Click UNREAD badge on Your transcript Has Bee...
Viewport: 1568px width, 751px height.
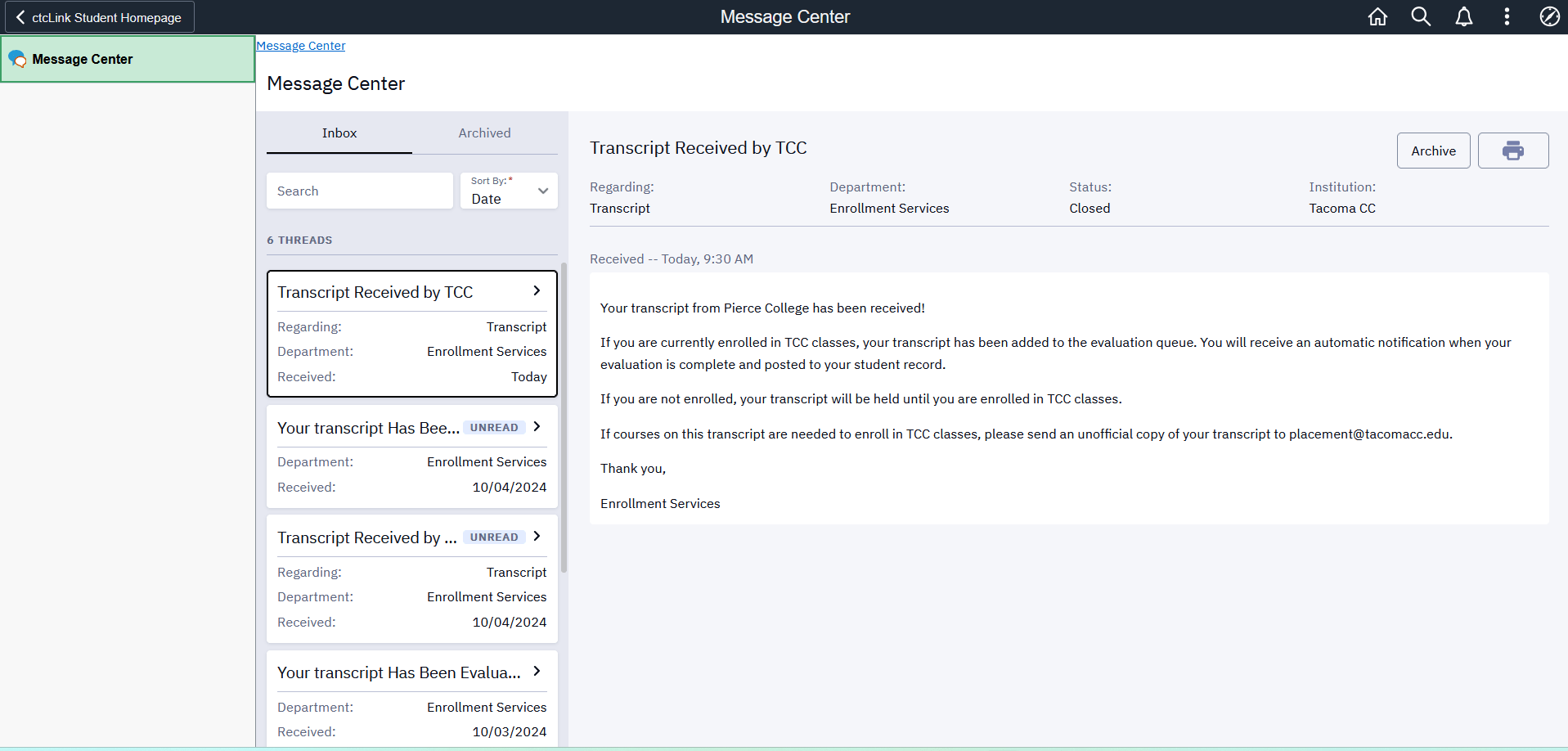point(494,428)
